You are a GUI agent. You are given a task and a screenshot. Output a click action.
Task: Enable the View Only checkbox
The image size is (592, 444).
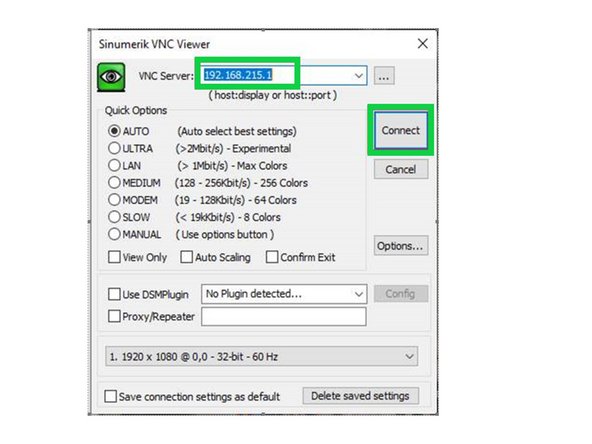[114, 257]
